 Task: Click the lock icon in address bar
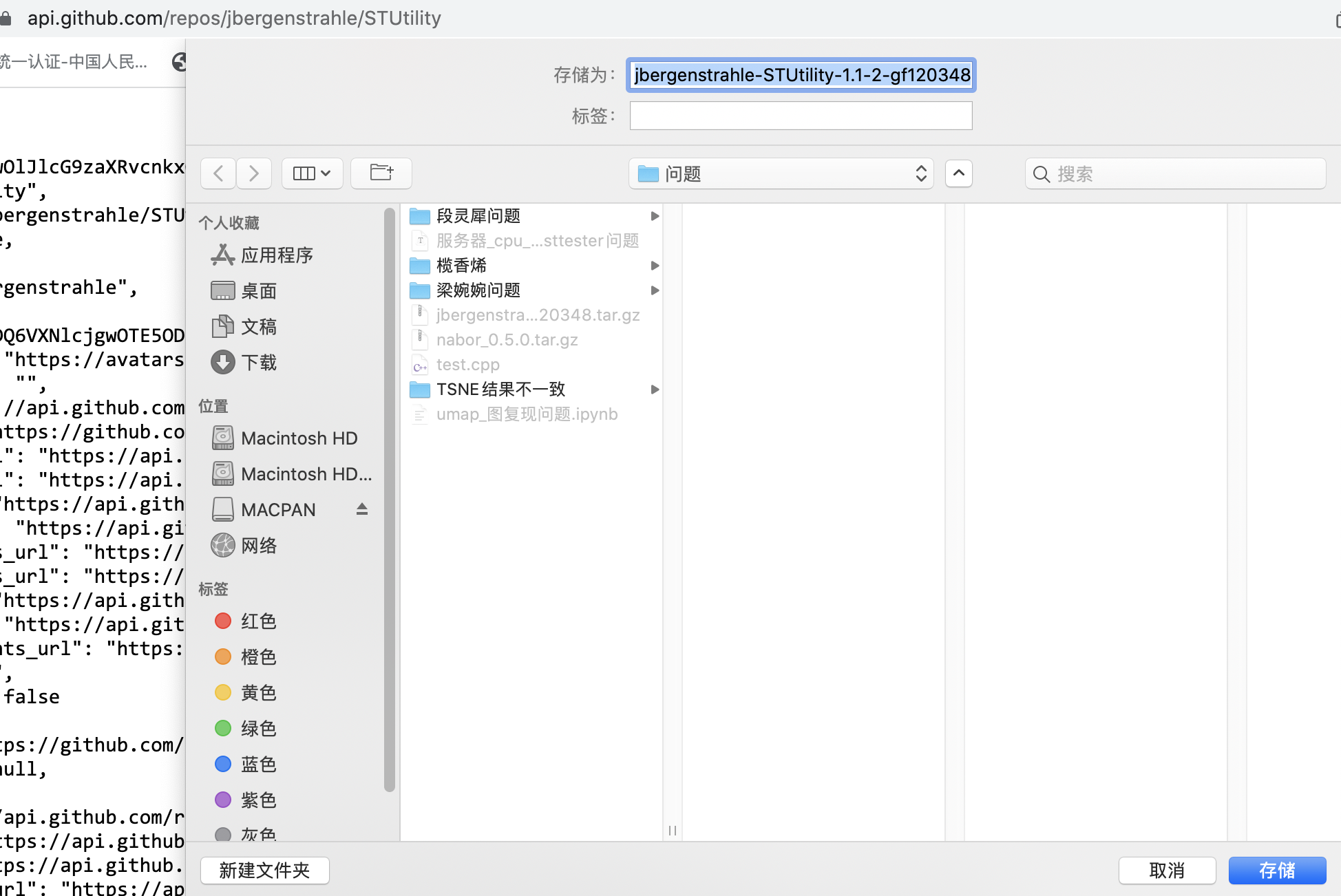[6, 18]
